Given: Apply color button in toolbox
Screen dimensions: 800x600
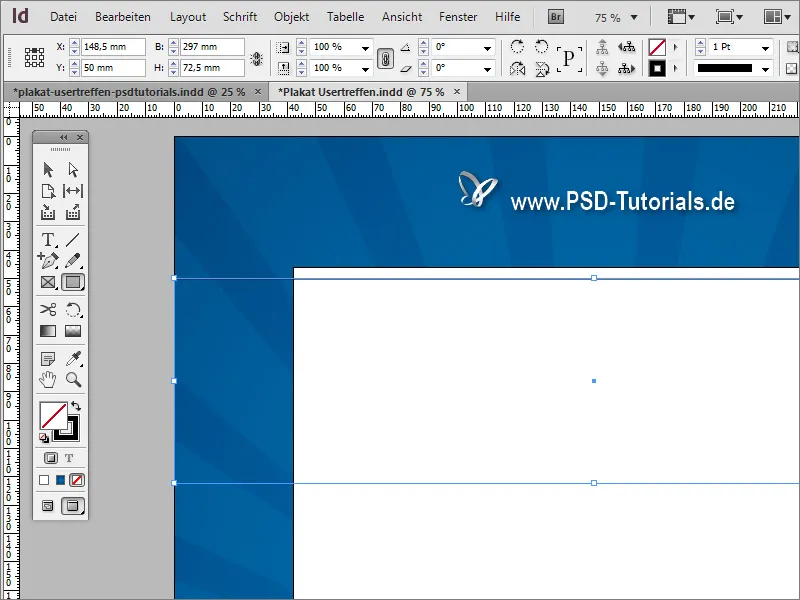Looking at the screenshot, I should 44,480.
